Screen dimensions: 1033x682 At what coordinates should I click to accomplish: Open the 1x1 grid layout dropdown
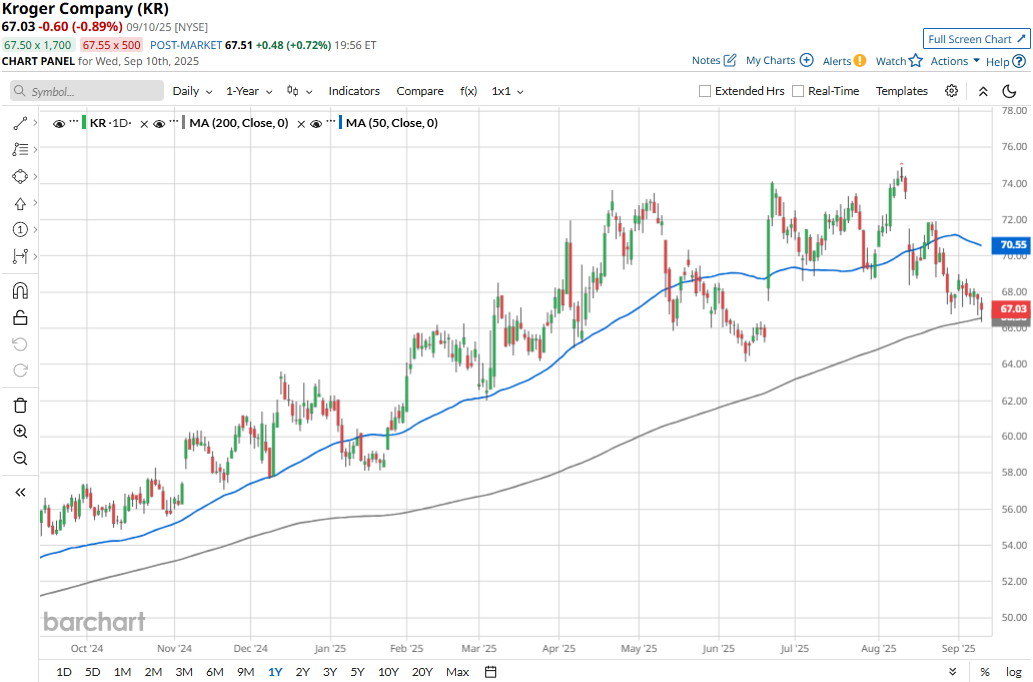pos(507,91)
